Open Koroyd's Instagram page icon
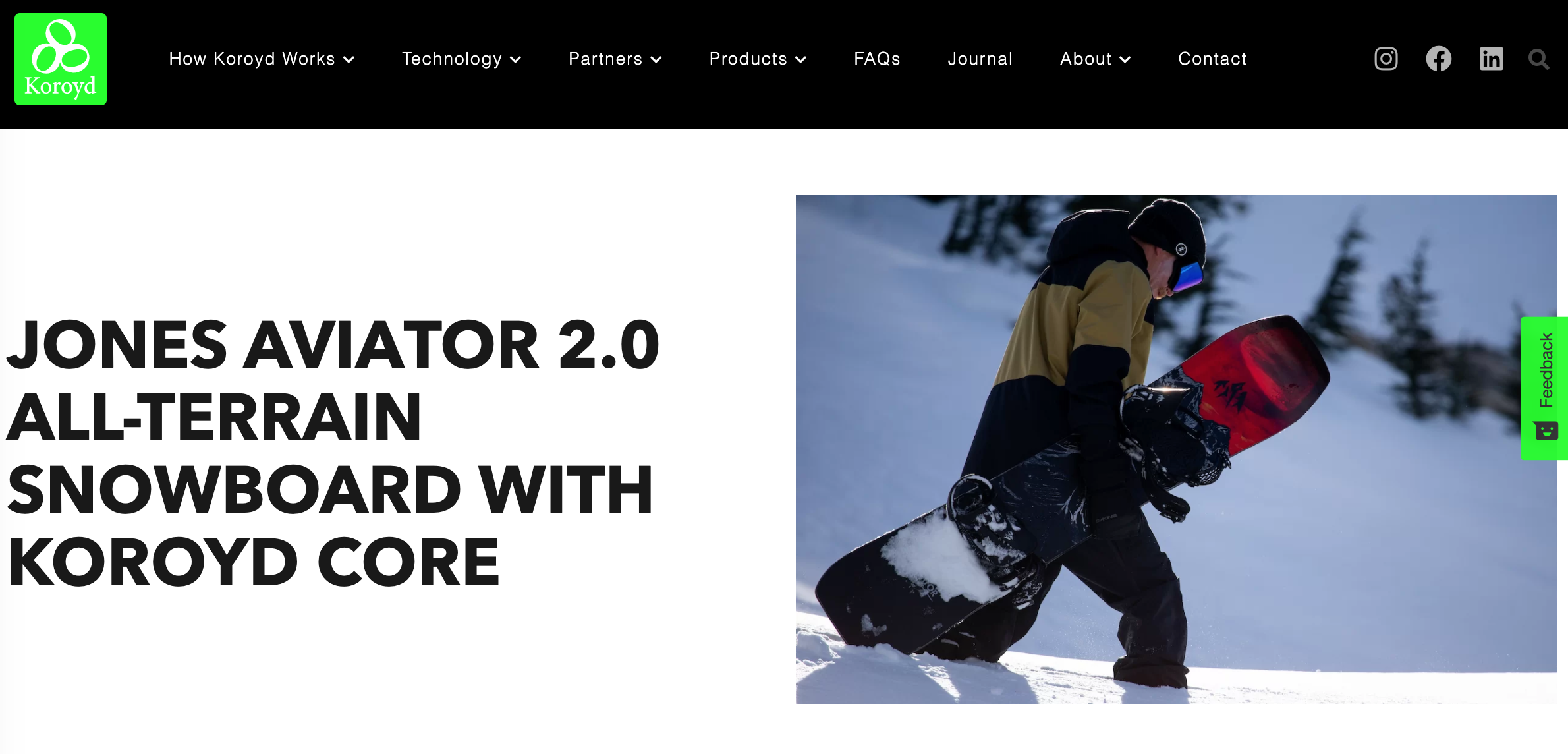The height and width of the screenshot is (754, 1568). pyautogui.click(x=1386, y=59)
